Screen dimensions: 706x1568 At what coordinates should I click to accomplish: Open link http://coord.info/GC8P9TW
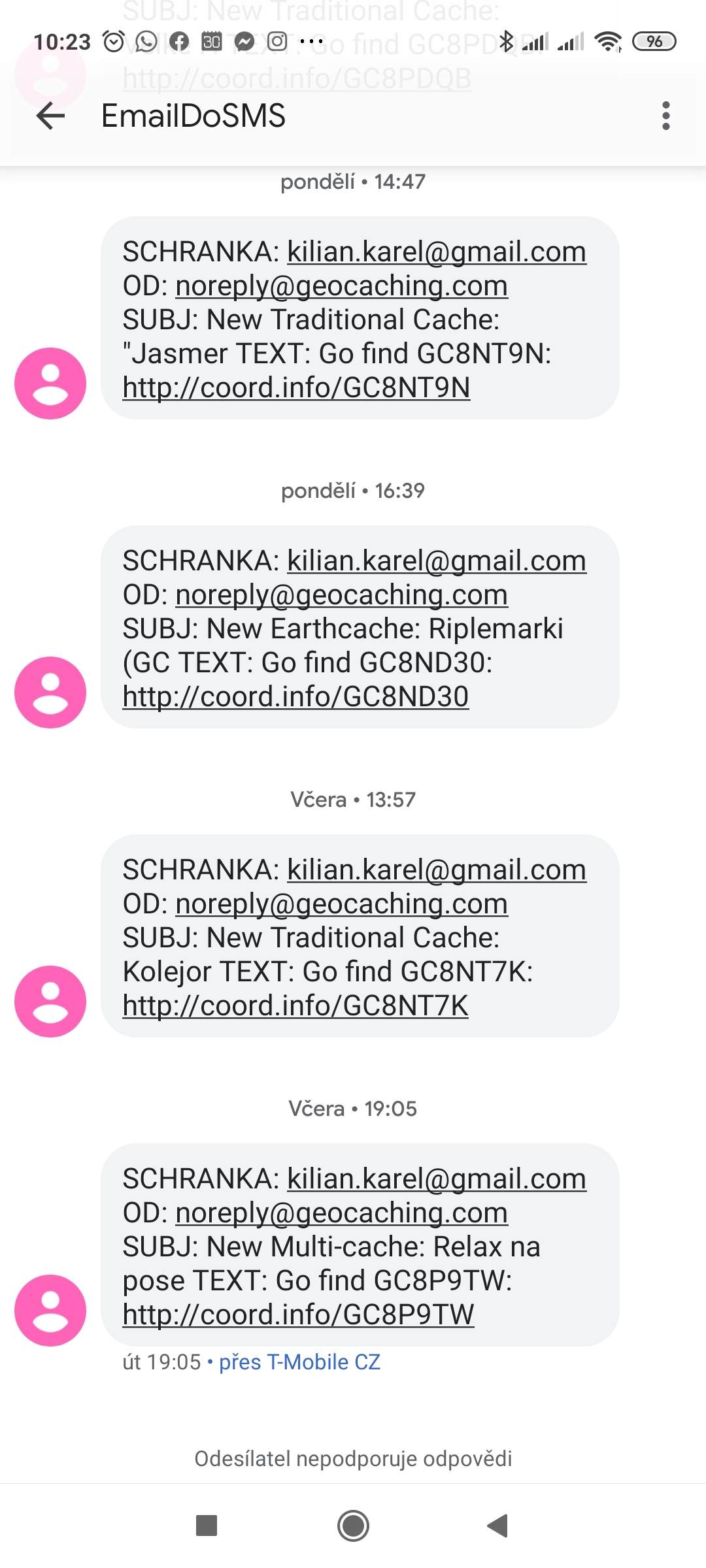pyautogui.click(x=298, y=1315)
